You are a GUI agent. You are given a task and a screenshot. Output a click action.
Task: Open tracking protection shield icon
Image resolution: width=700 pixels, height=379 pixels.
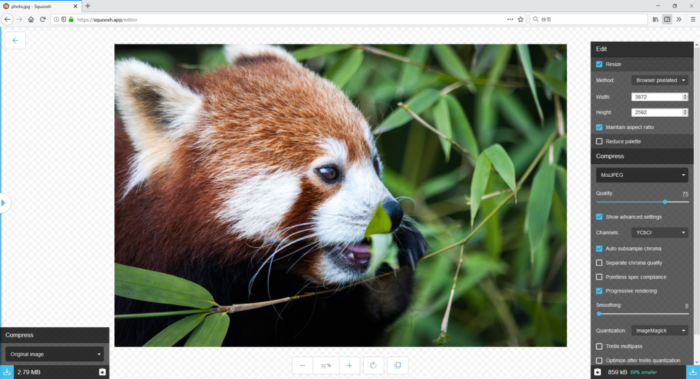tap(63, 20)
